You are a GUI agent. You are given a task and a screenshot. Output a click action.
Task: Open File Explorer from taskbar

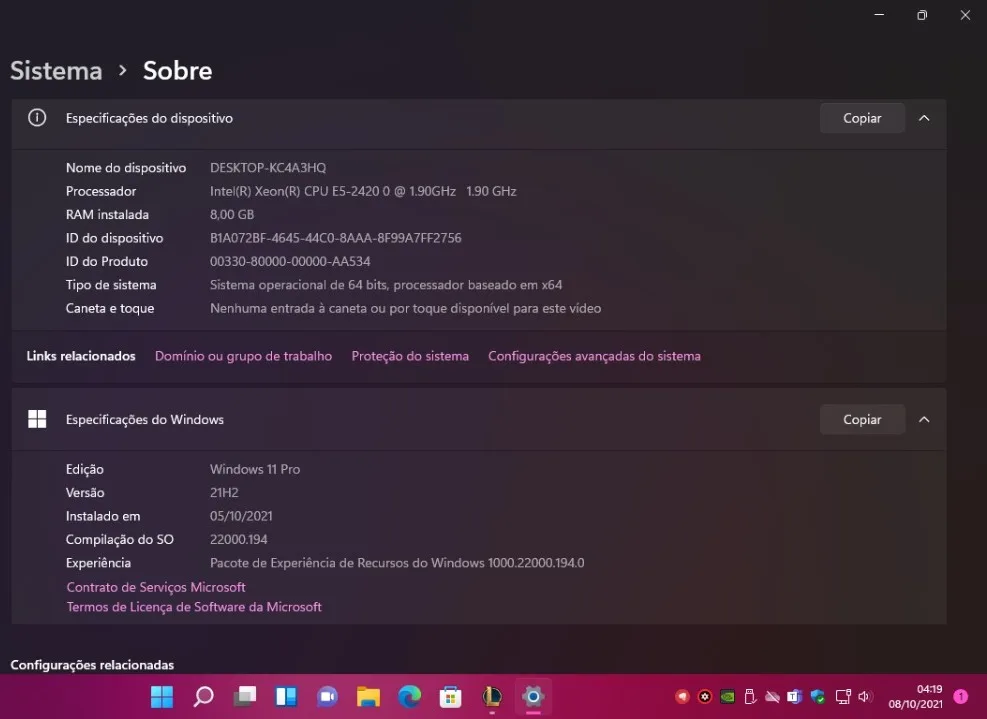point(368,696)
